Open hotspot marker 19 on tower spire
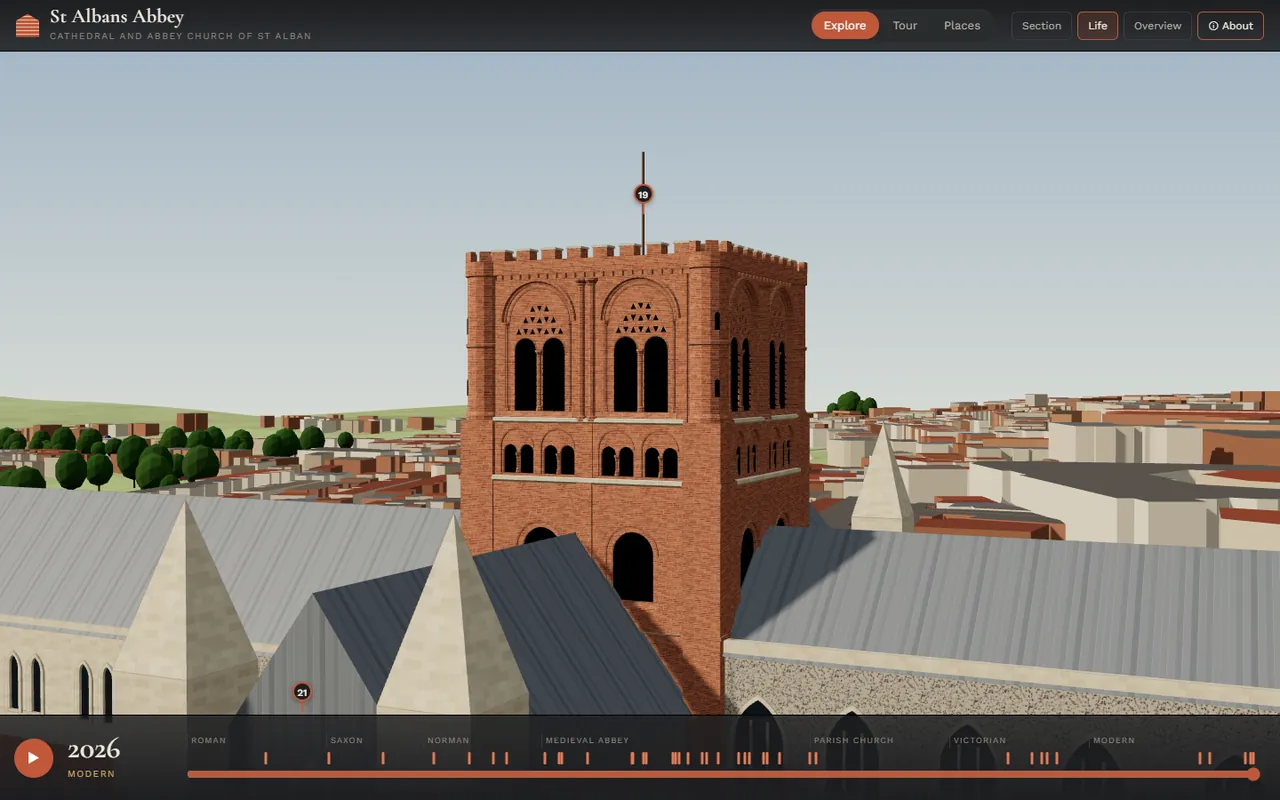Viewport: 1280px width, 800px height. [643, 194]
